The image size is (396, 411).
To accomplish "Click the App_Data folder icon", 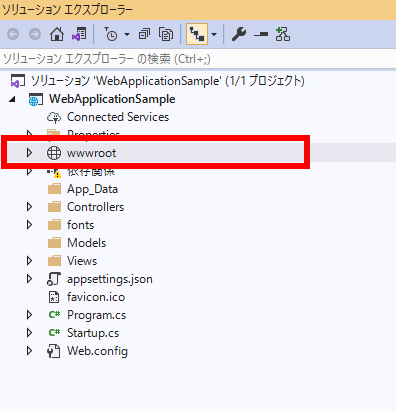I will (54, 189).
